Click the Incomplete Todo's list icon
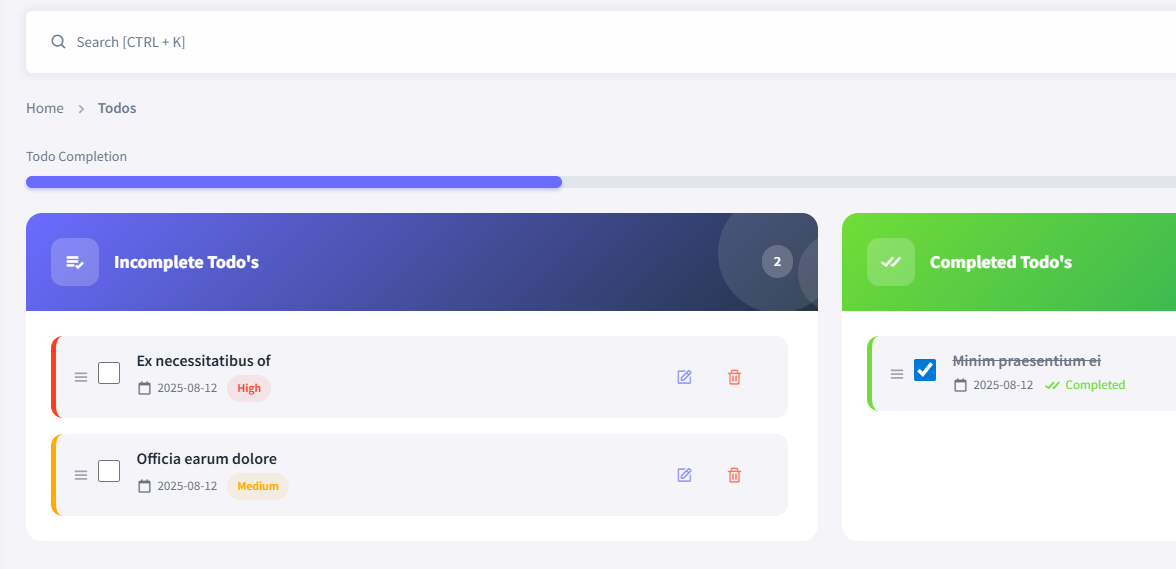The height and width of the screenshot is (569, 1176). [75, 262]
